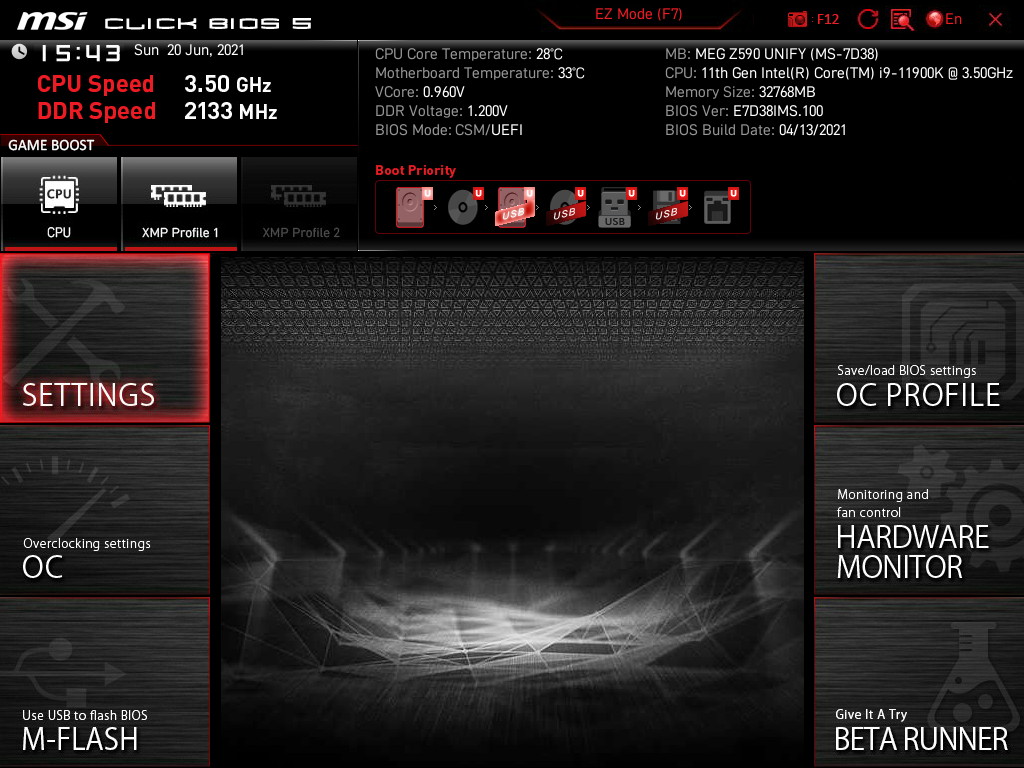The image size is (1024, 768).
Task: Click the MB: MEG Z590 UNIFY text
Action: pos(772,54)
